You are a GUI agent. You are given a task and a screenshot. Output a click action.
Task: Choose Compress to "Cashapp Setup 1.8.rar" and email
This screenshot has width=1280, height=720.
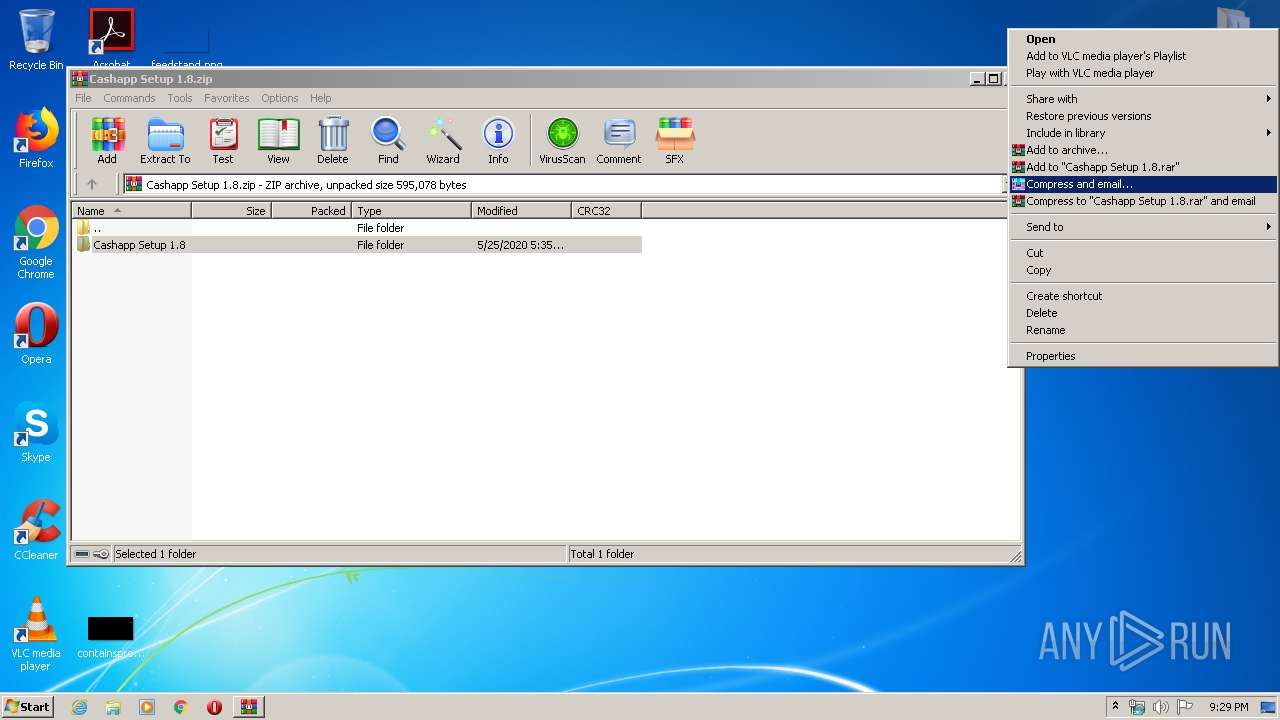click(x=1142, y=201)
